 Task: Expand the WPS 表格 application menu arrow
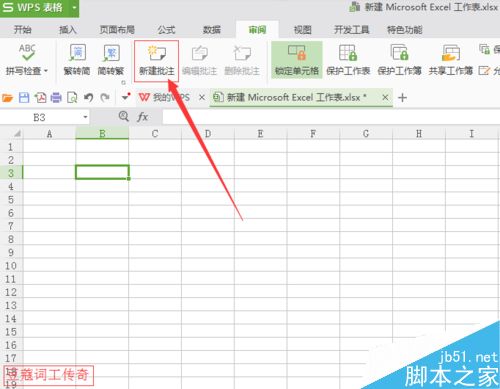tap(74, 7)
